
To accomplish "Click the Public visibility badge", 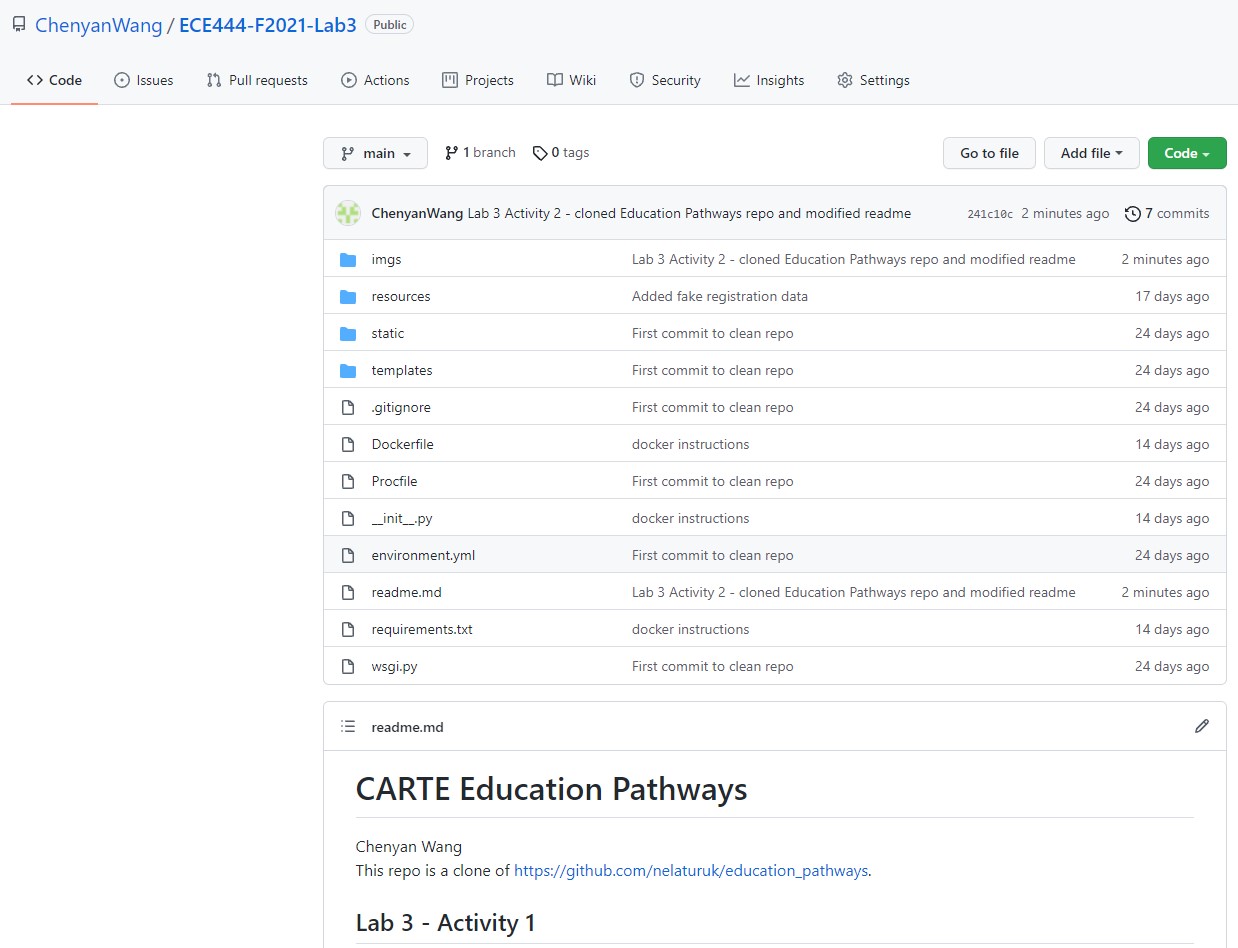I will pos(389,25).
